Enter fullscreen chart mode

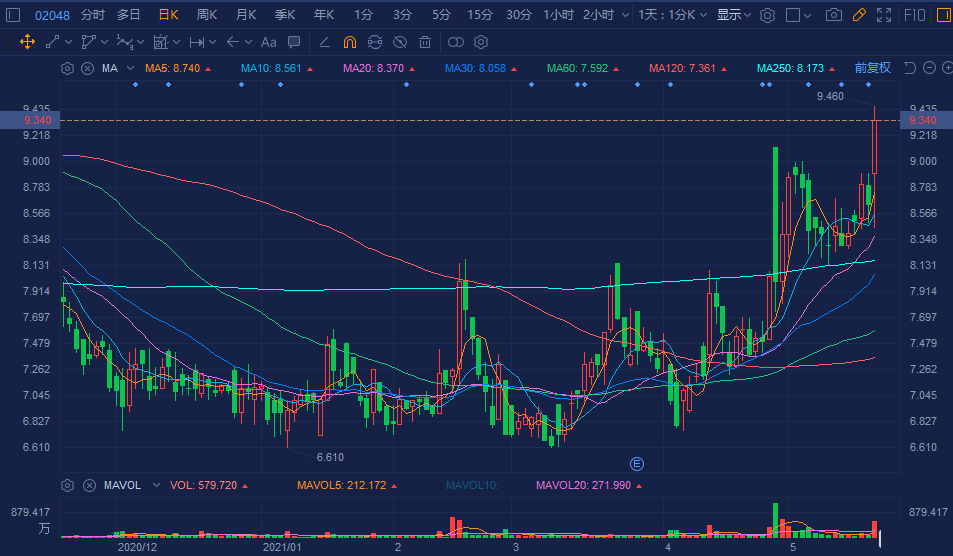coord(883,15)
